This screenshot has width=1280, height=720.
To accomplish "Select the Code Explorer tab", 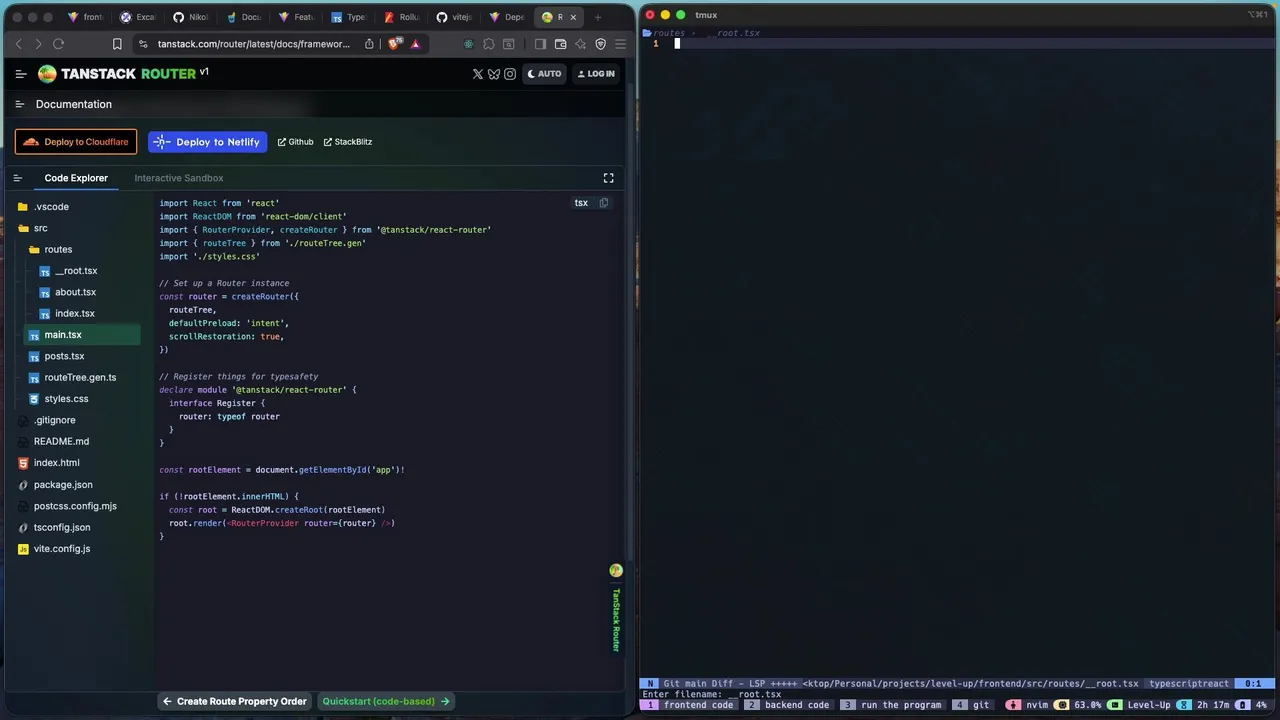I will pos(76,178).
